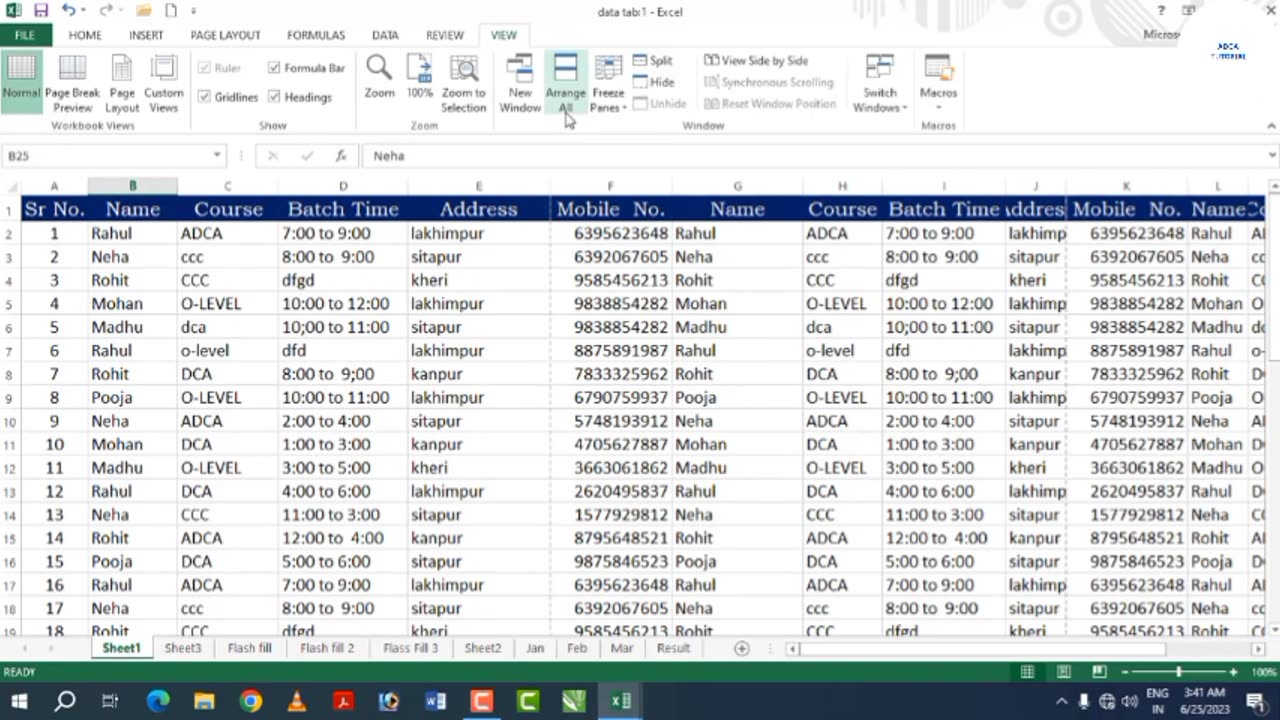Viewport: 1280px width, 720px height.
Task: Open the DATA ribbon tab
Action: [x=385, y=35]
